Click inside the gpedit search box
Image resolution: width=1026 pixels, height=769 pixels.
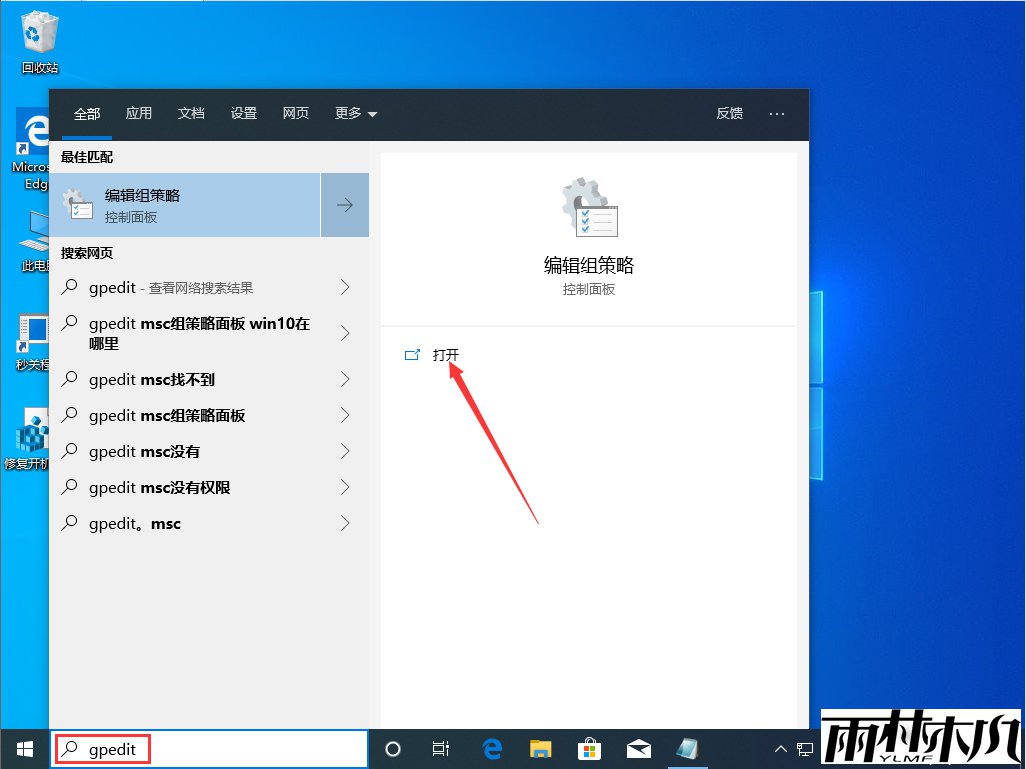coord(200,748)
